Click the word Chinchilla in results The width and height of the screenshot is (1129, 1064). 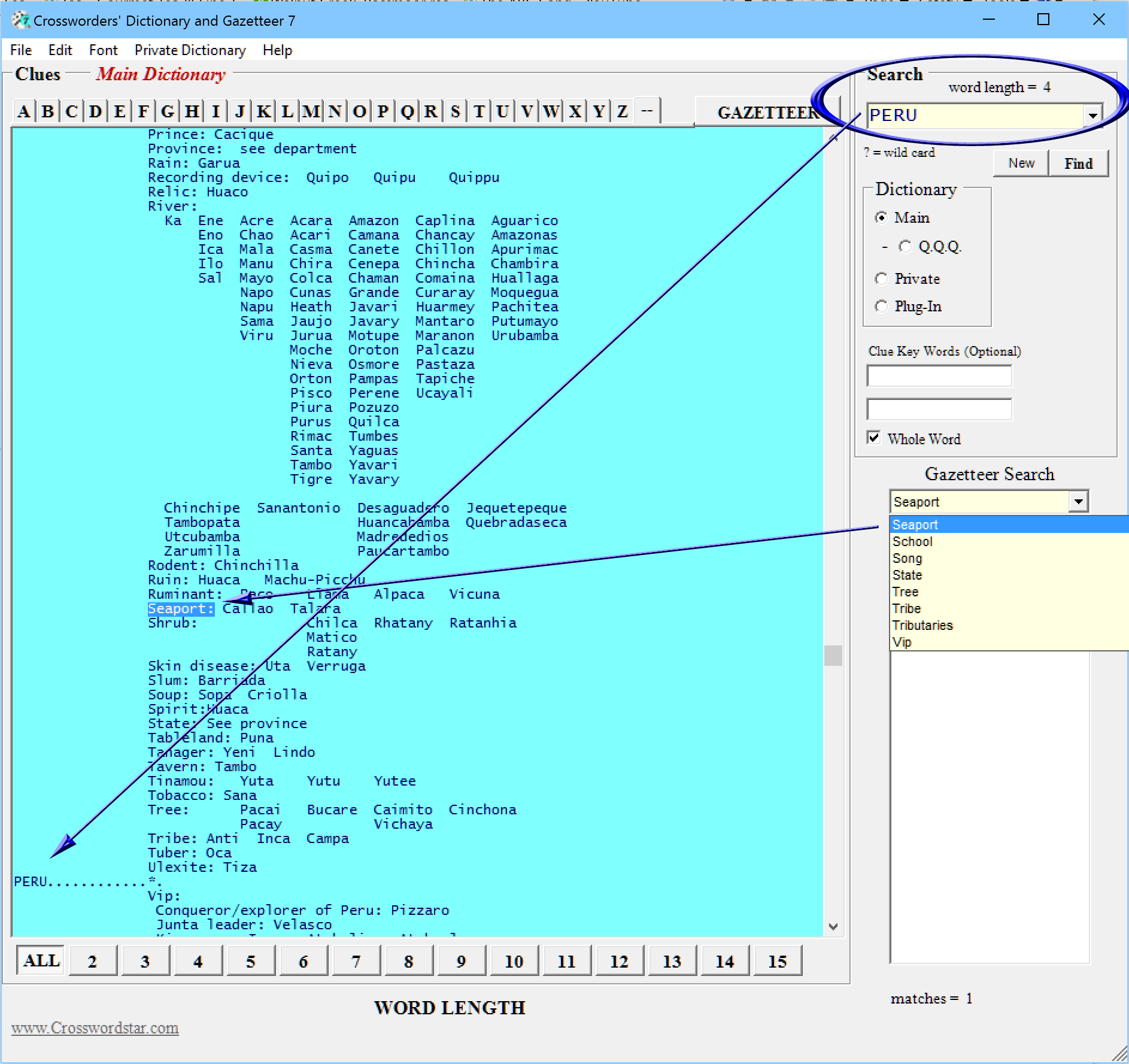256,565
